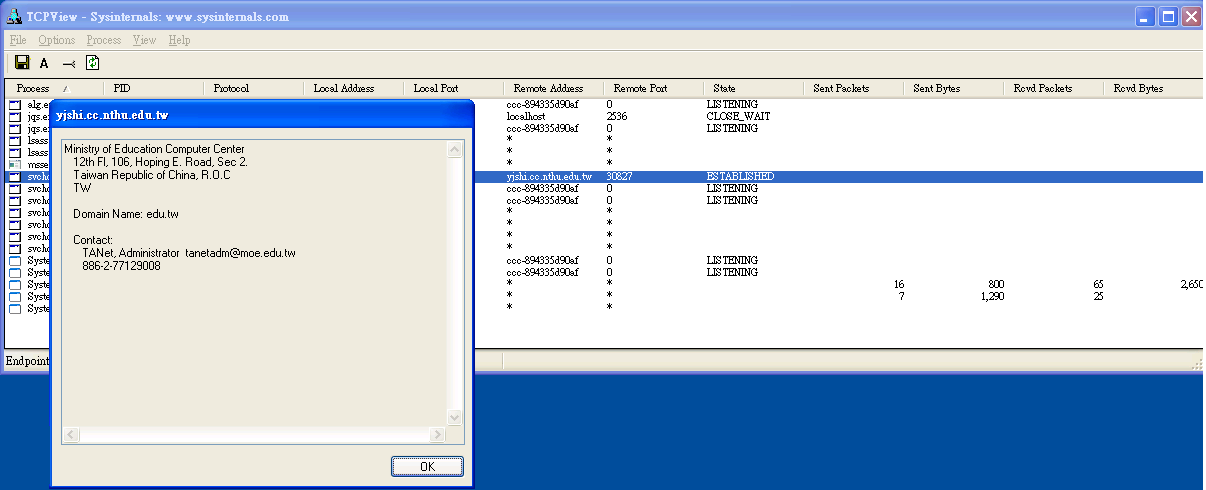Open the View menu
1206x490 pixels.
tap(145, 40)
